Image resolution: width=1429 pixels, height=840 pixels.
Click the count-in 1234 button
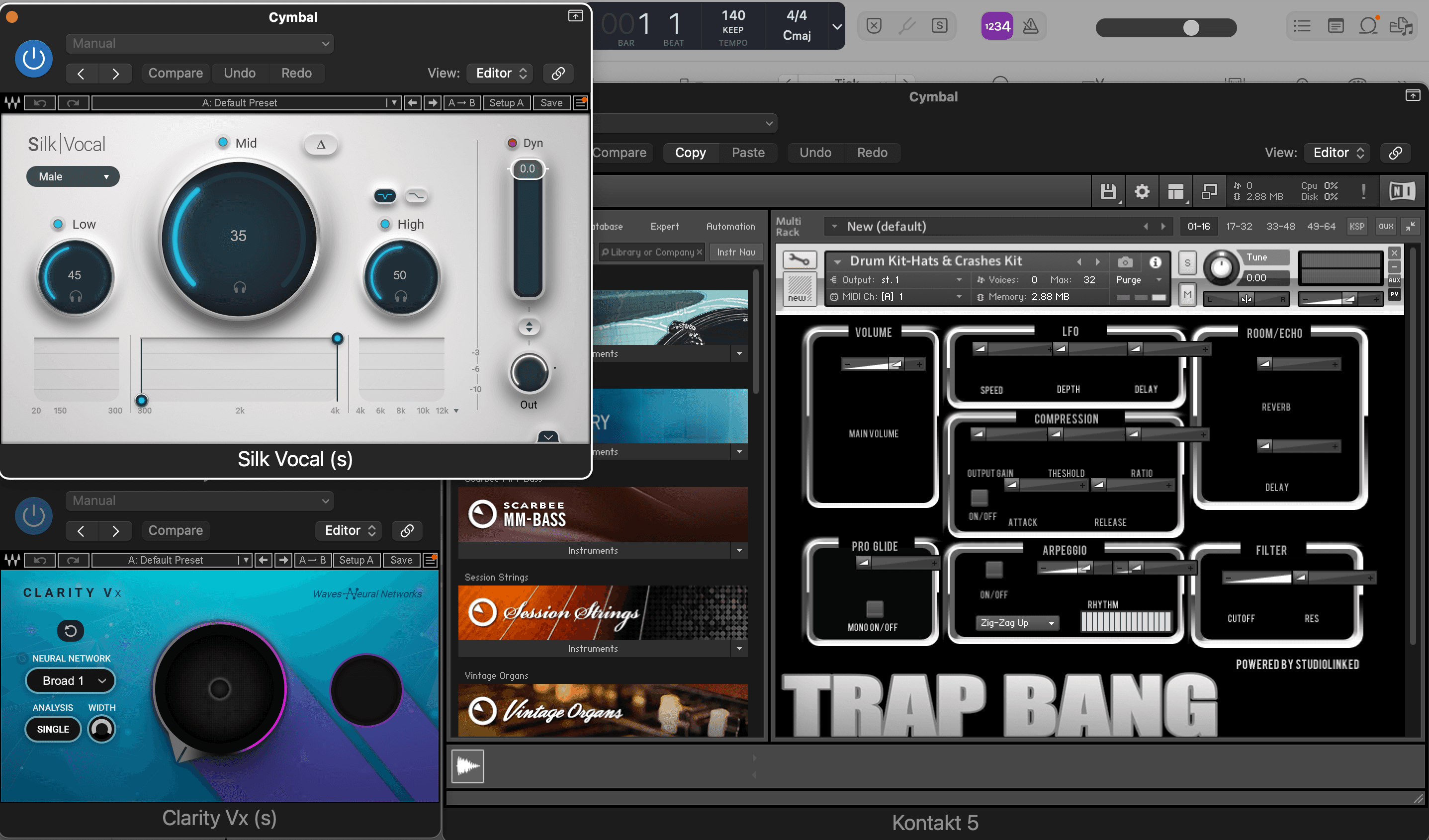(997, 26)
